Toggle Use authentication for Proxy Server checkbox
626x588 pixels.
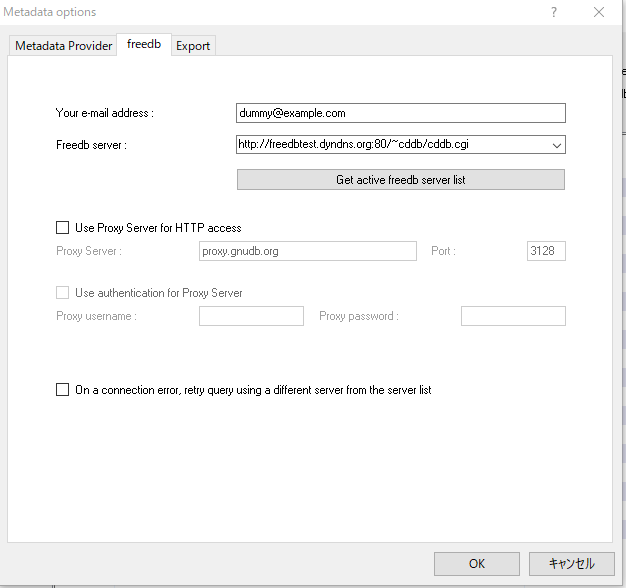coord(62,293)
